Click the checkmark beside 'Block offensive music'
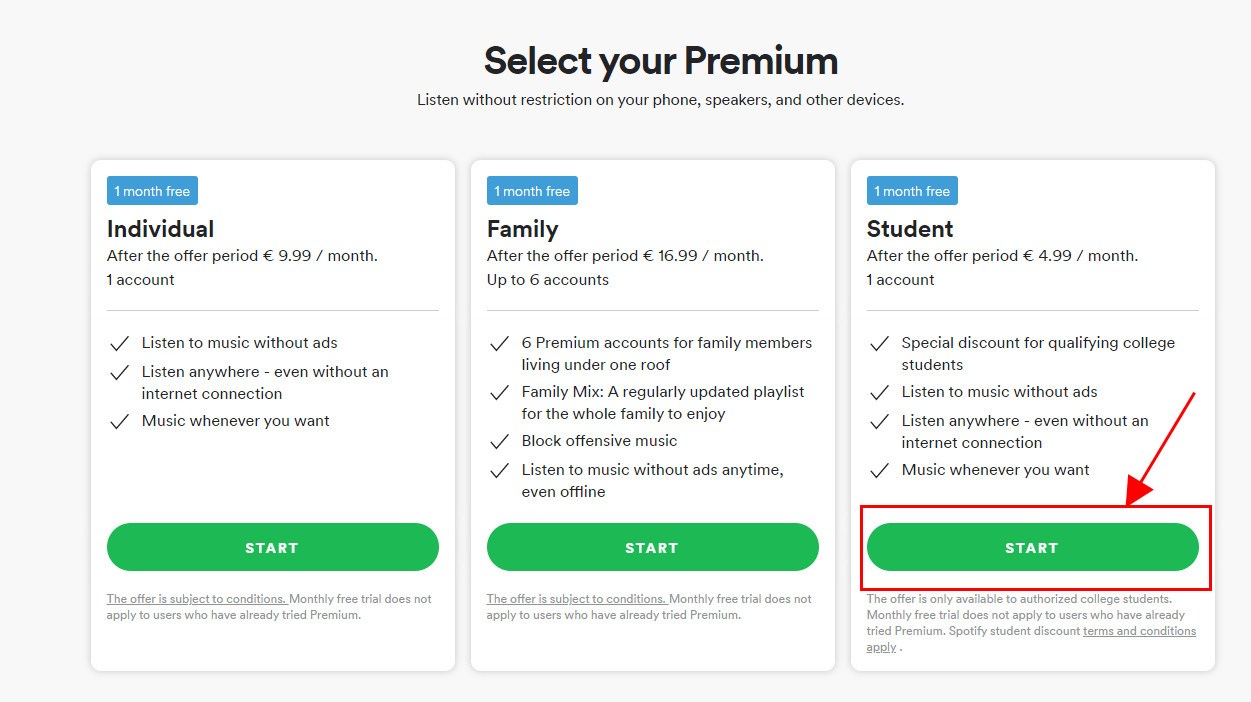 [x=500, y=440]
